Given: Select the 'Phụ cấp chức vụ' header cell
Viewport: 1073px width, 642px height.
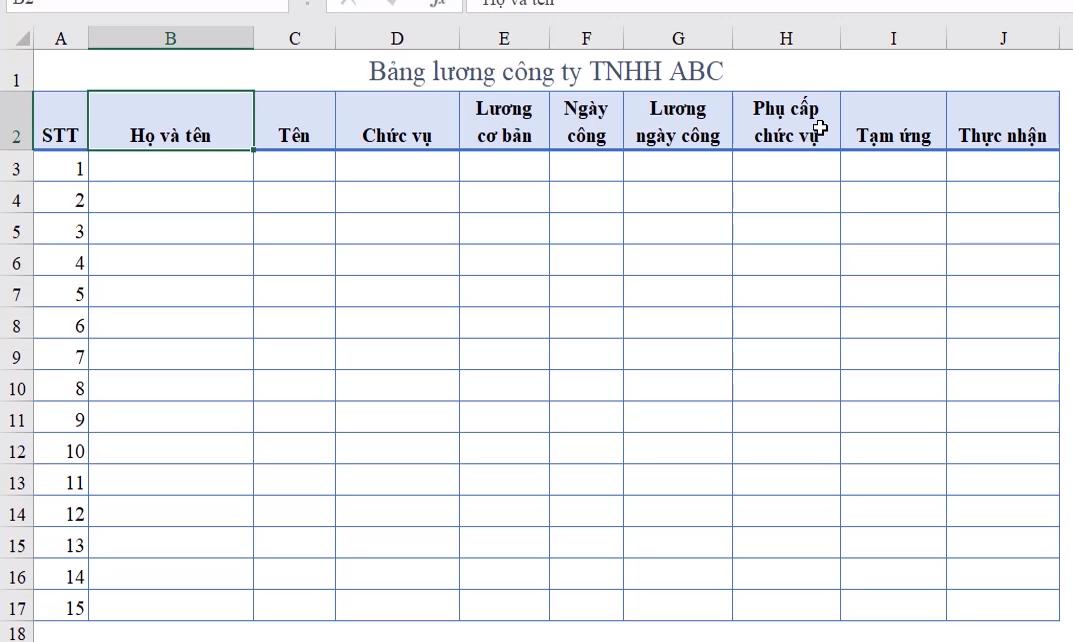Looking at the screenshot, I should pyautogui.click(x=787, y=120).
